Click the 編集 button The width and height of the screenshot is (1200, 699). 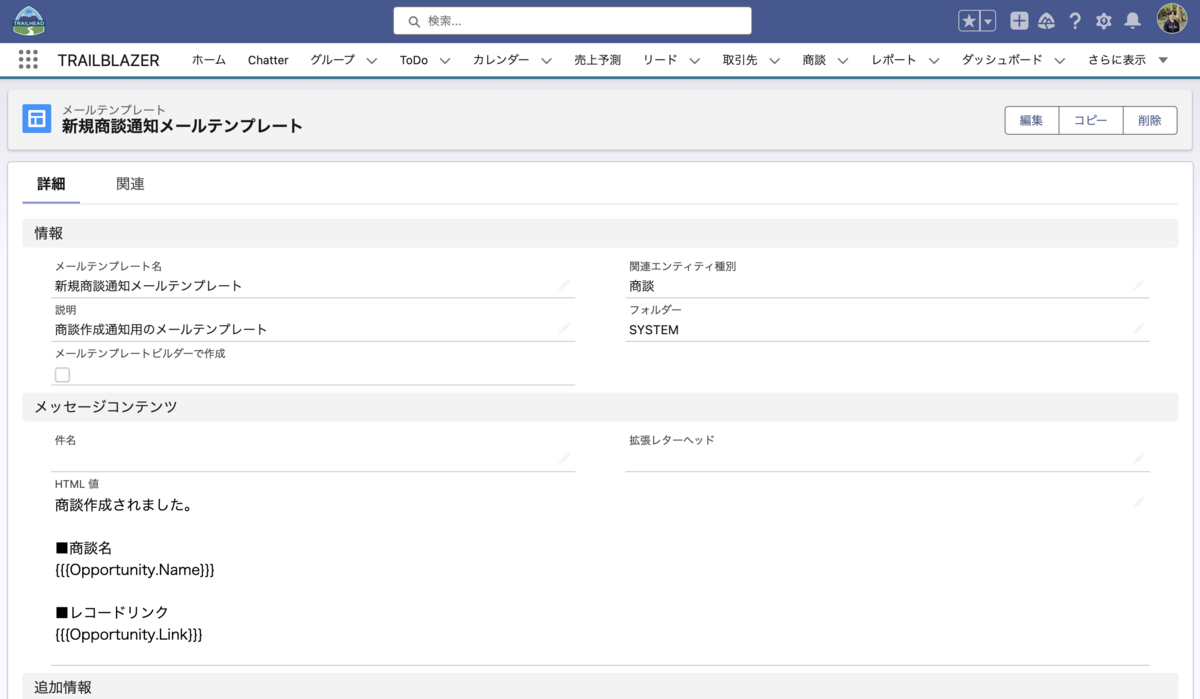(x=1032, y=120)
